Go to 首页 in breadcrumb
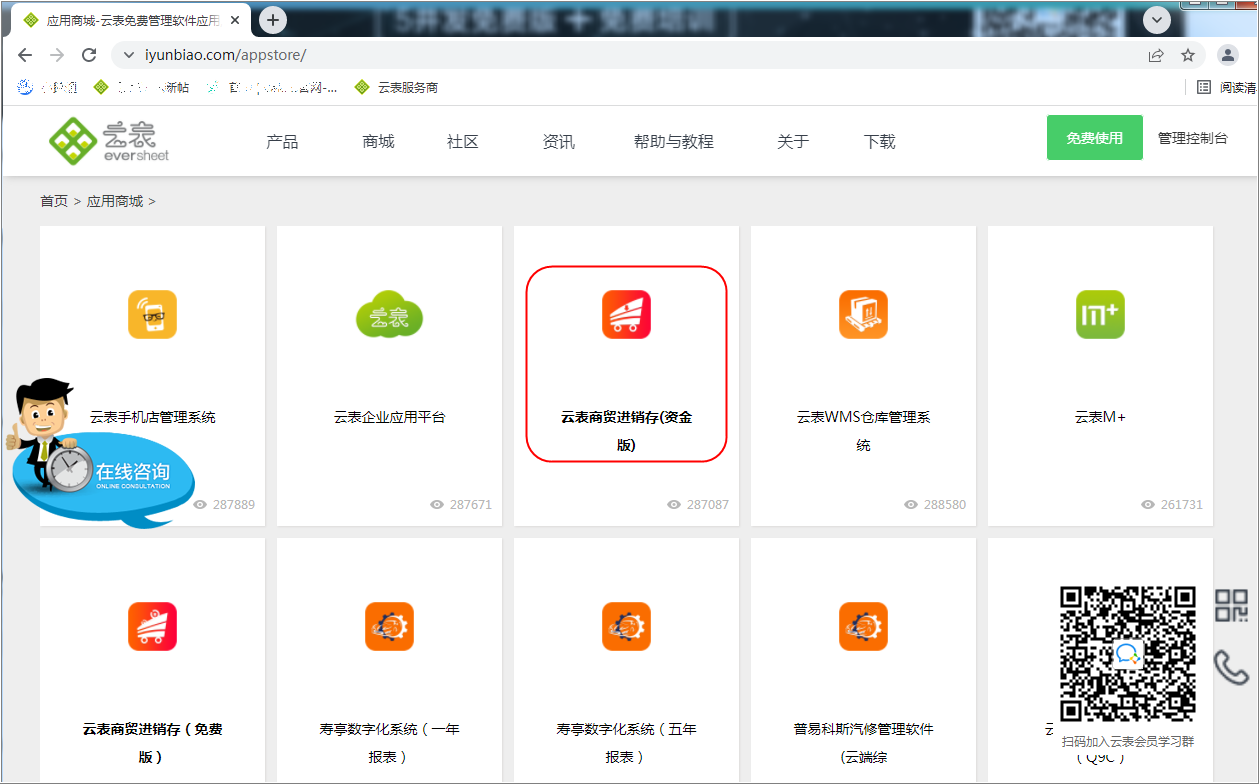Image resolution: width=1259 pixels, height=784 pixels. click(54, 201)
